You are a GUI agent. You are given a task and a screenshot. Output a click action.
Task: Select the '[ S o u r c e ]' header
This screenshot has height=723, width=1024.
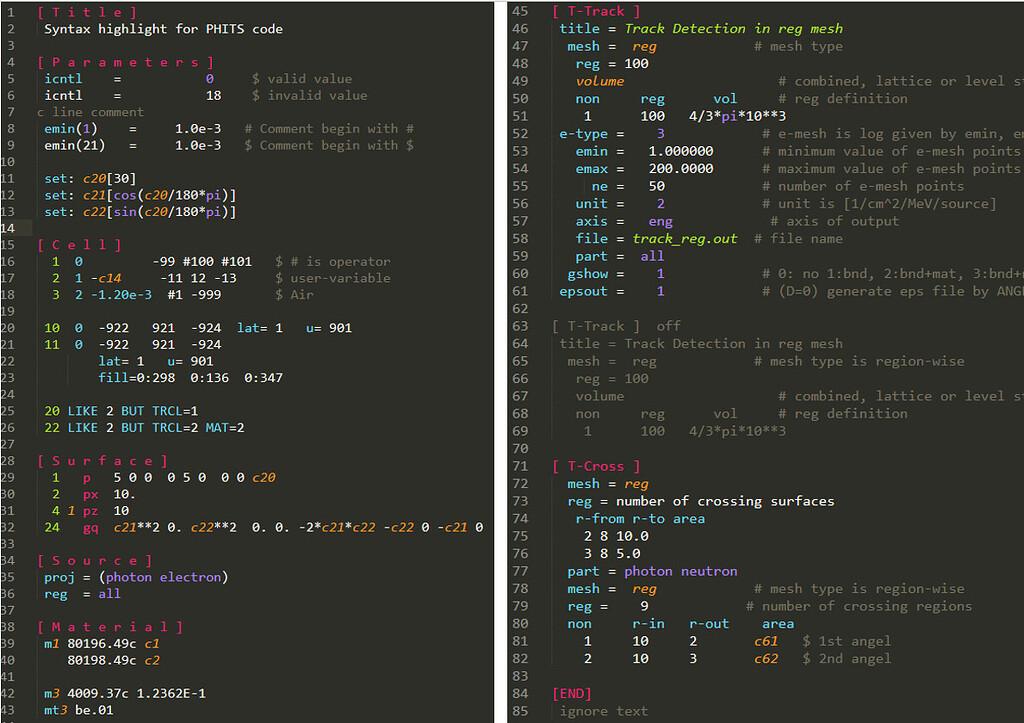[95, 561]
